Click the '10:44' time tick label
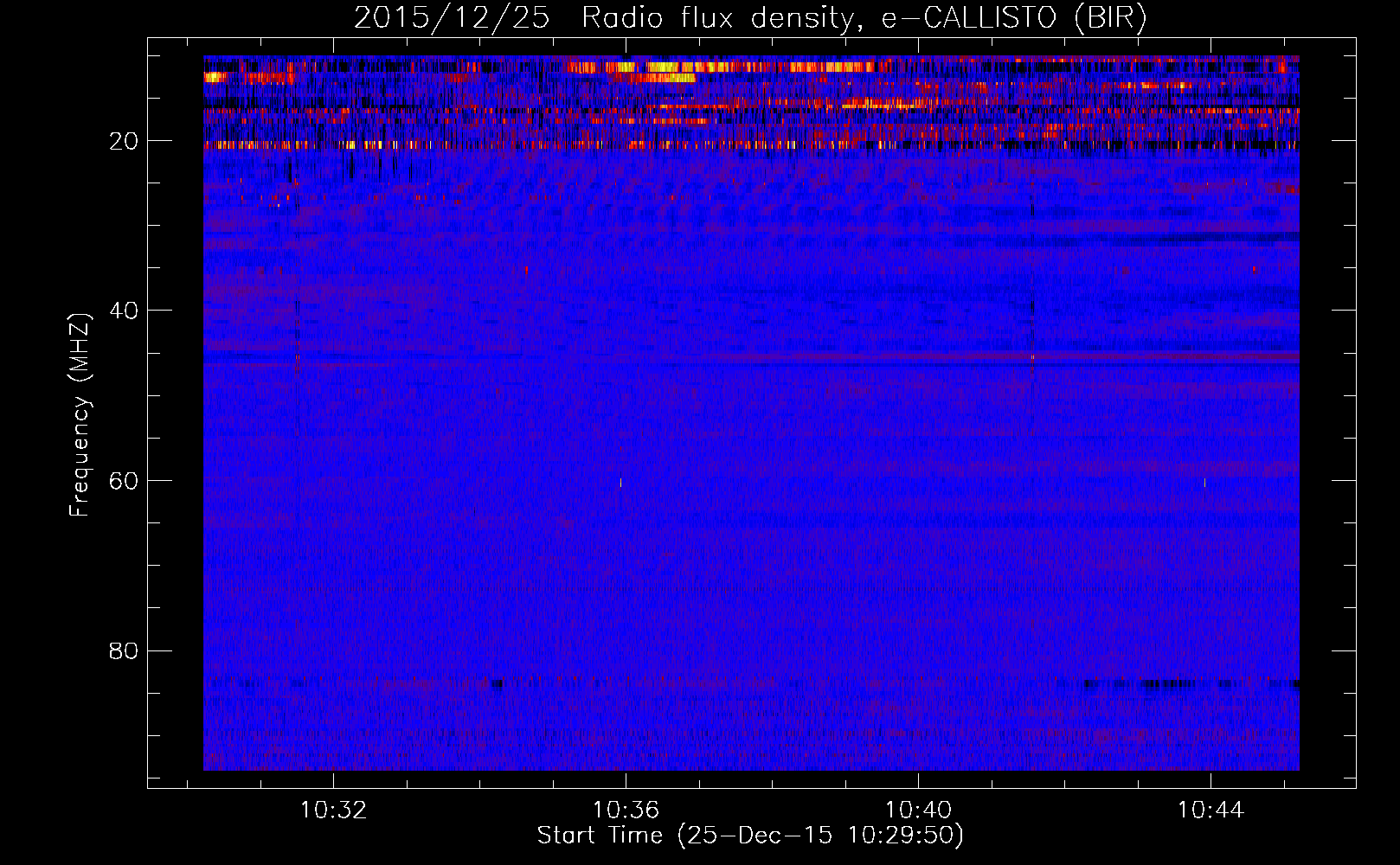Viewport: 1400px width, 865px height. [1211, 811]
